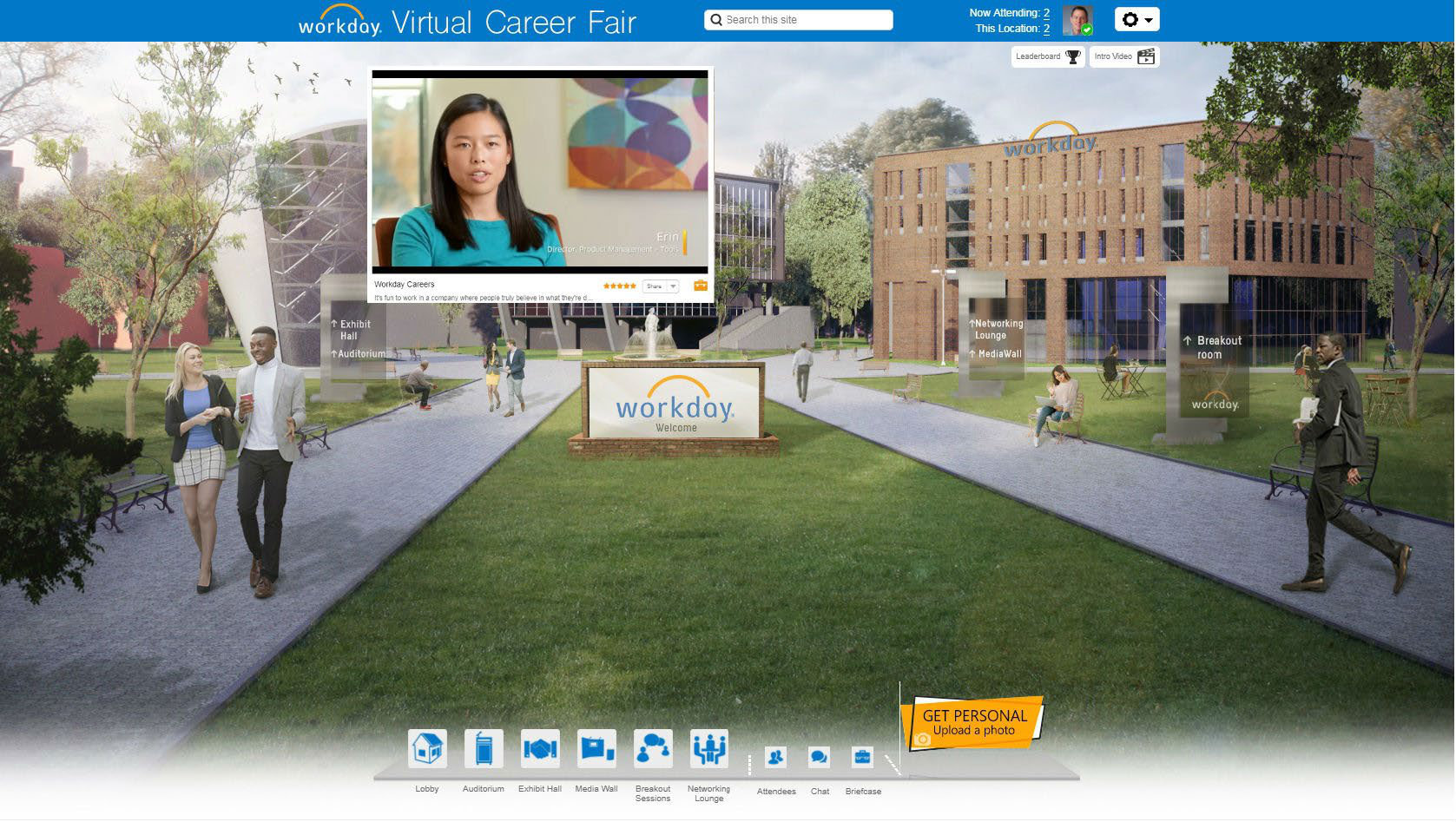Open the Briefcase icon in the nav bar
This screenshot has height=822, width=1456.
pyautogui.click(x=862, y=757)
